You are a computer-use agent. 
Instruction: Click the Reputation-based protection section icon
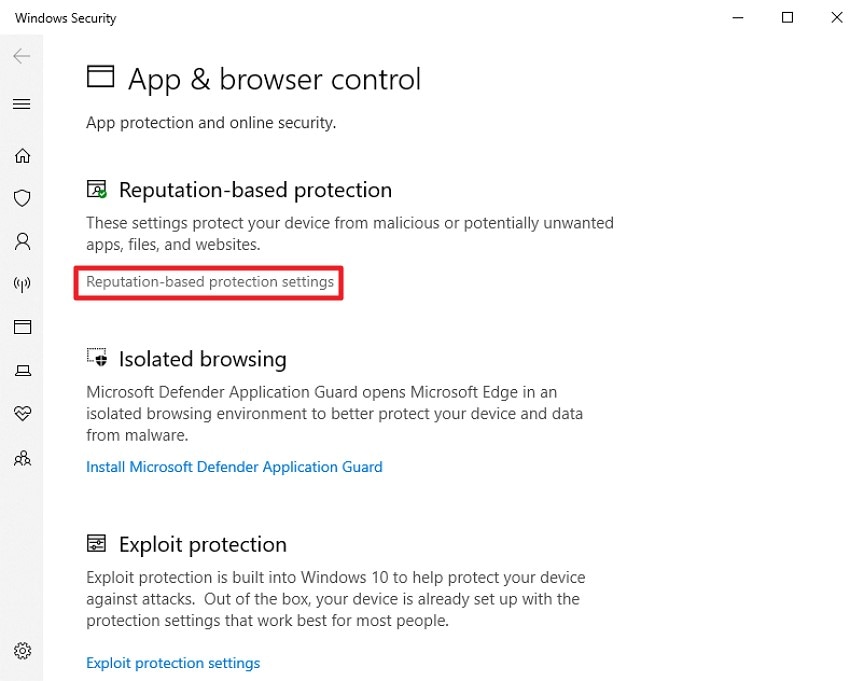(x=95, y=188)
